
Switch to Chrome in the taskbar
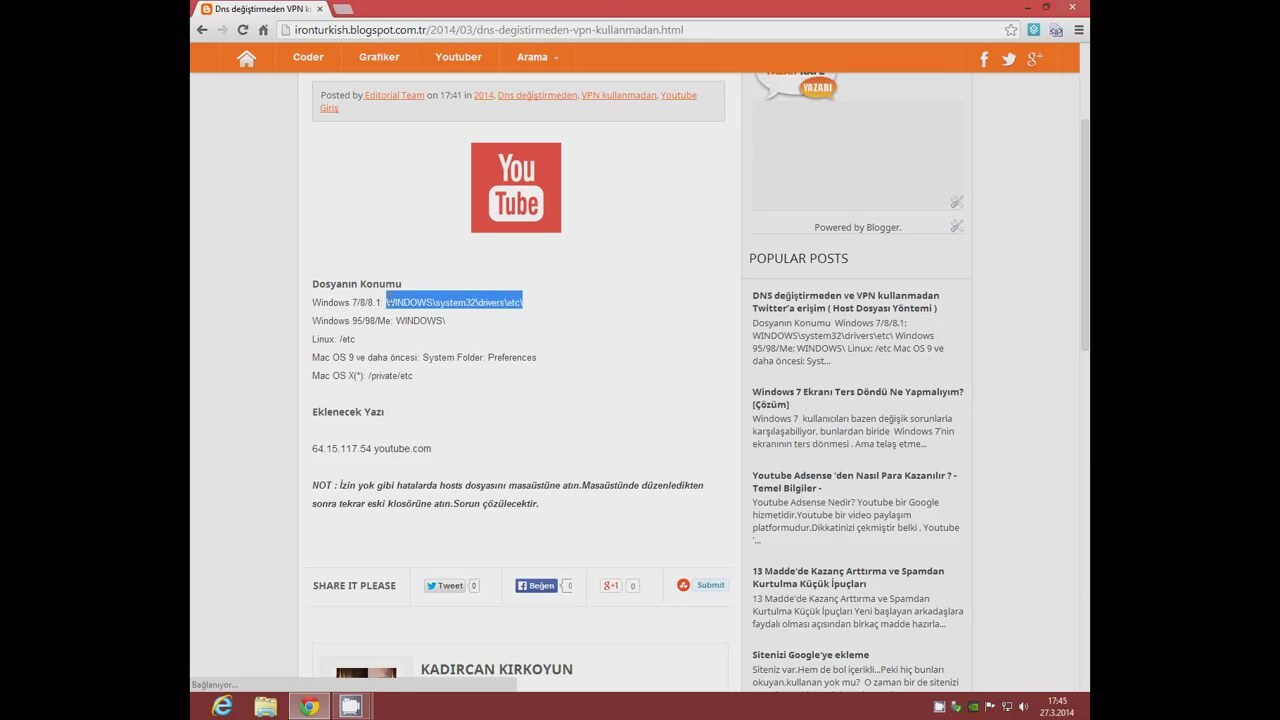tap(309, 706)
